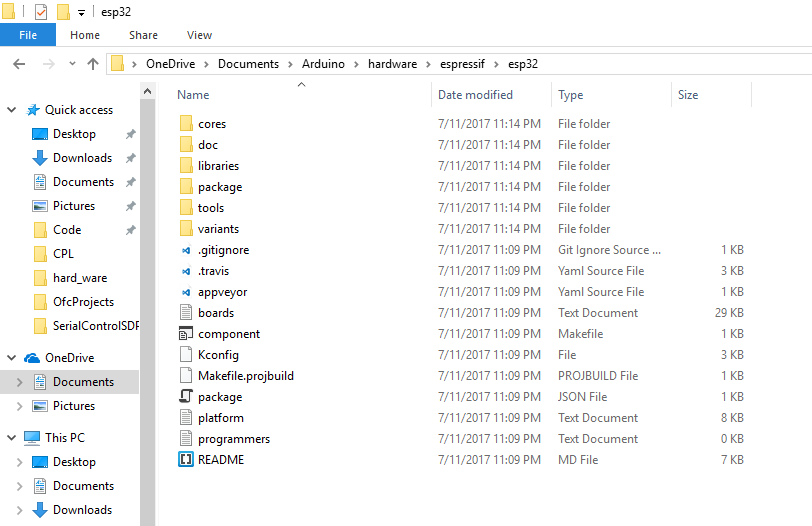This screenshot has width=812, height=526.
Task: Select the component Makefile icon
Action: coord(186,334)
